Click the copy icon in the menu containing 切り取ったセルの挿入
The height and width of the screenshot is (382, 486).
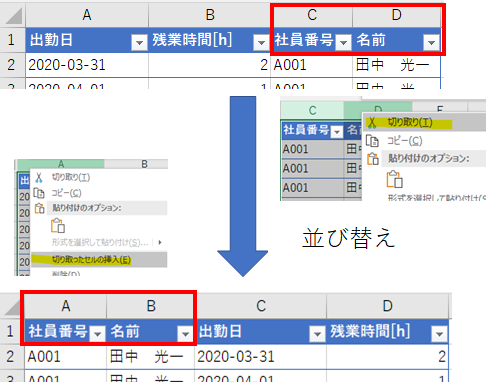coord(39,193)
